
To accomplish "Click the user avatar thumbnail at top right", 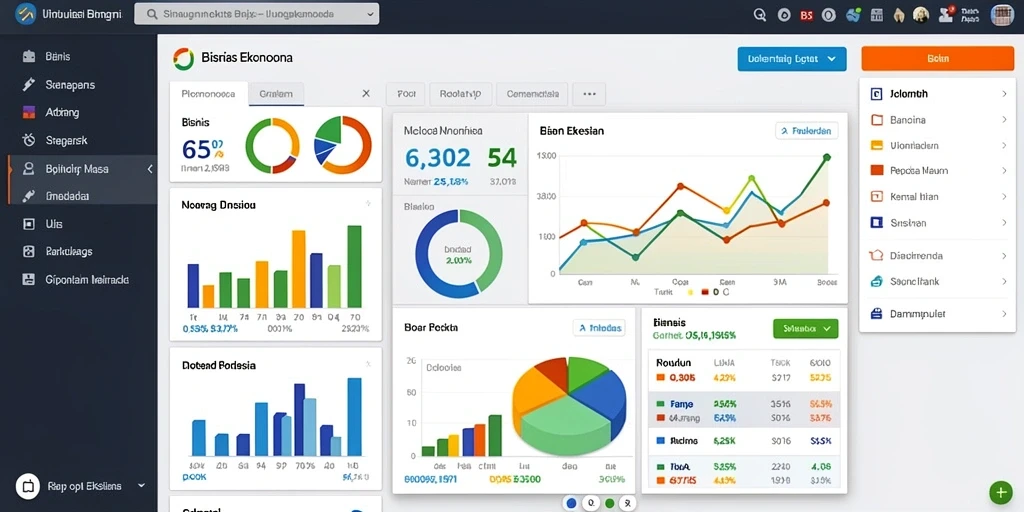I will 1002,15.
